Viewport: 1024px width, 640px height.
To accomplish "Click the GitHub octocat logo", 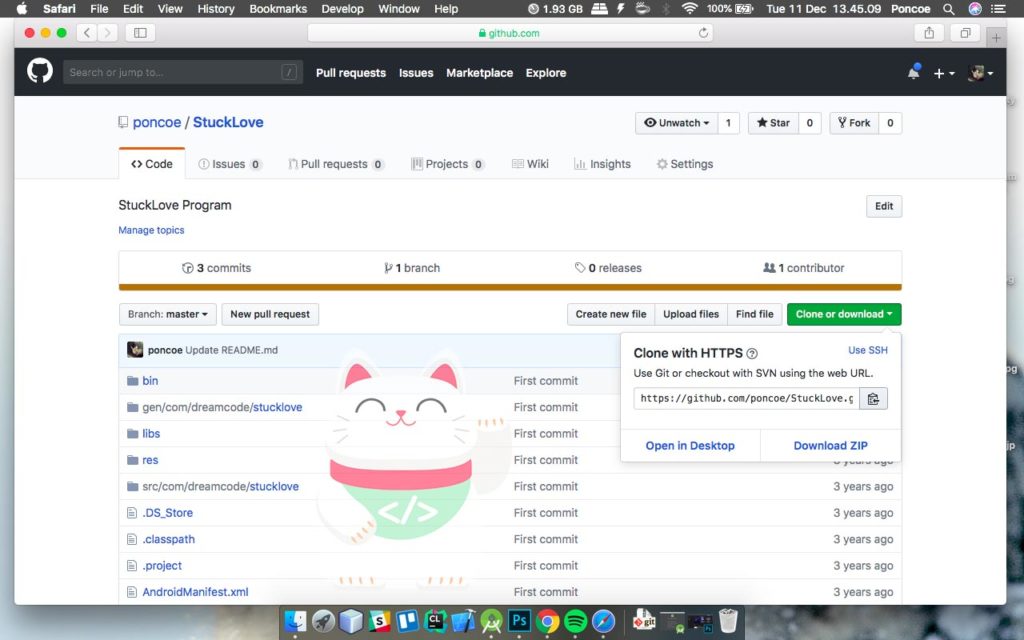I will tap(40, 72).
